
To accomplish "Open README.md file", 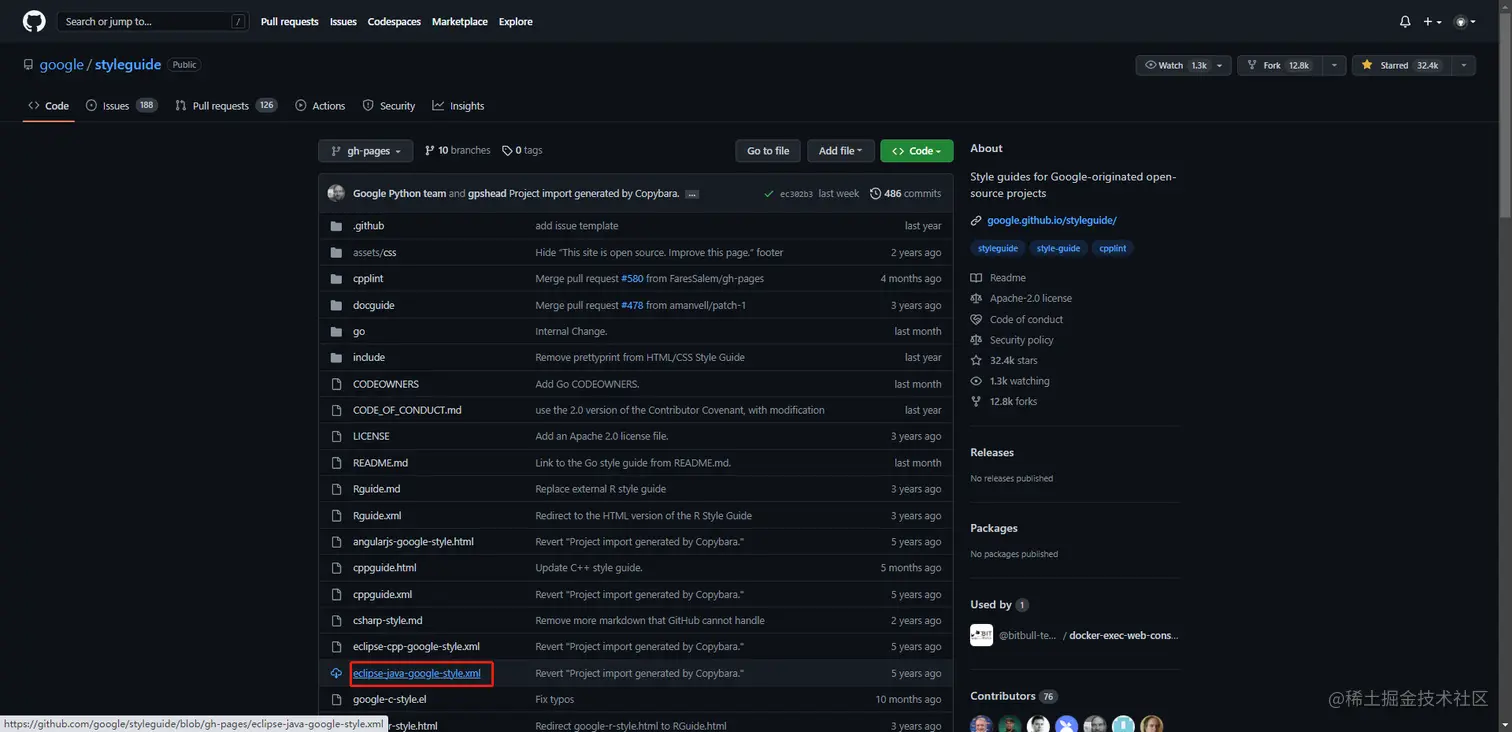I will coord(380,463).
